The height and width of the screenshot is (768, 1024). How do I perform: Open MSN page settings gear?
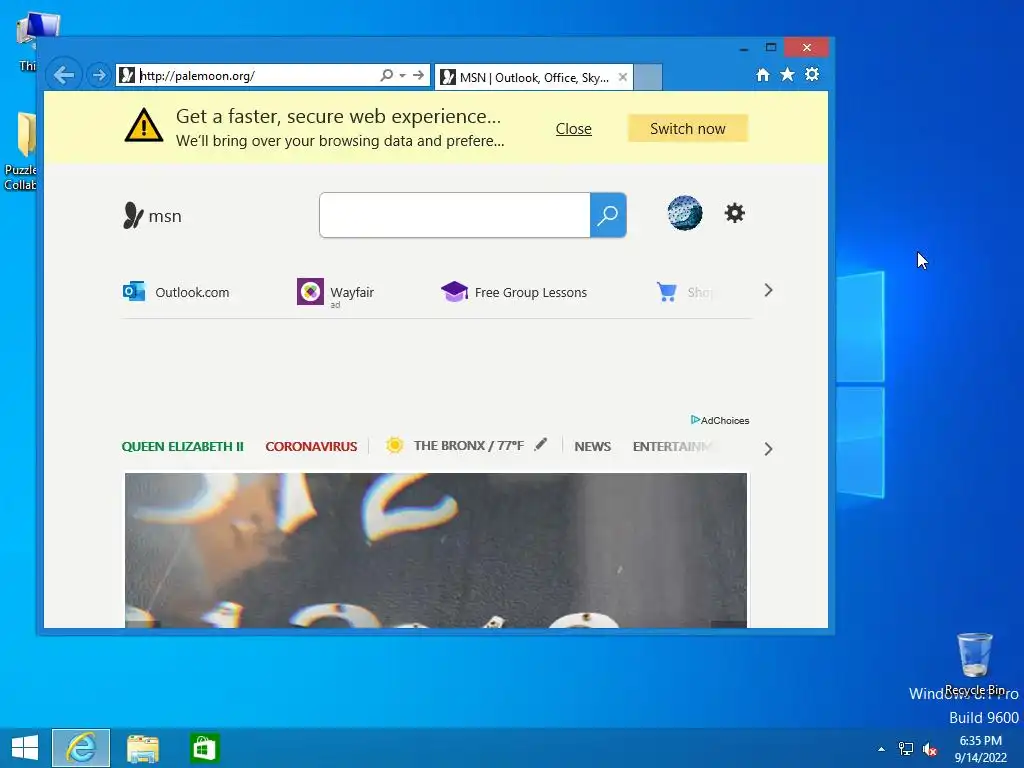pos(735,213)
